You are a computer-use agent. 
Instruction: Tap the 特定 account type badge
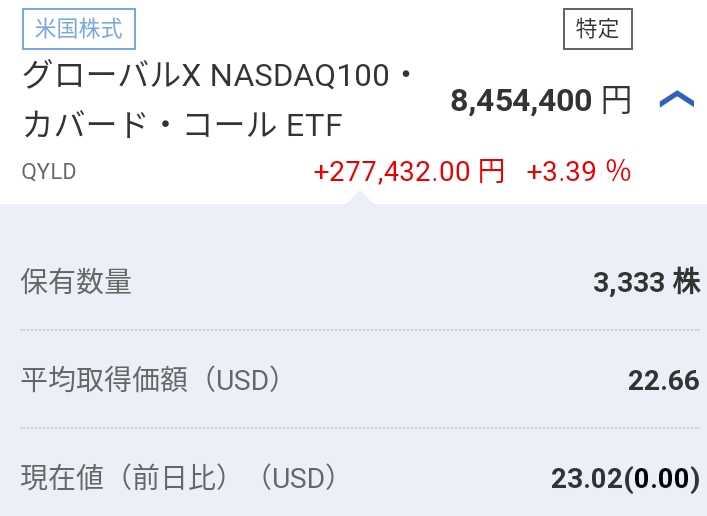click(598, 29)
